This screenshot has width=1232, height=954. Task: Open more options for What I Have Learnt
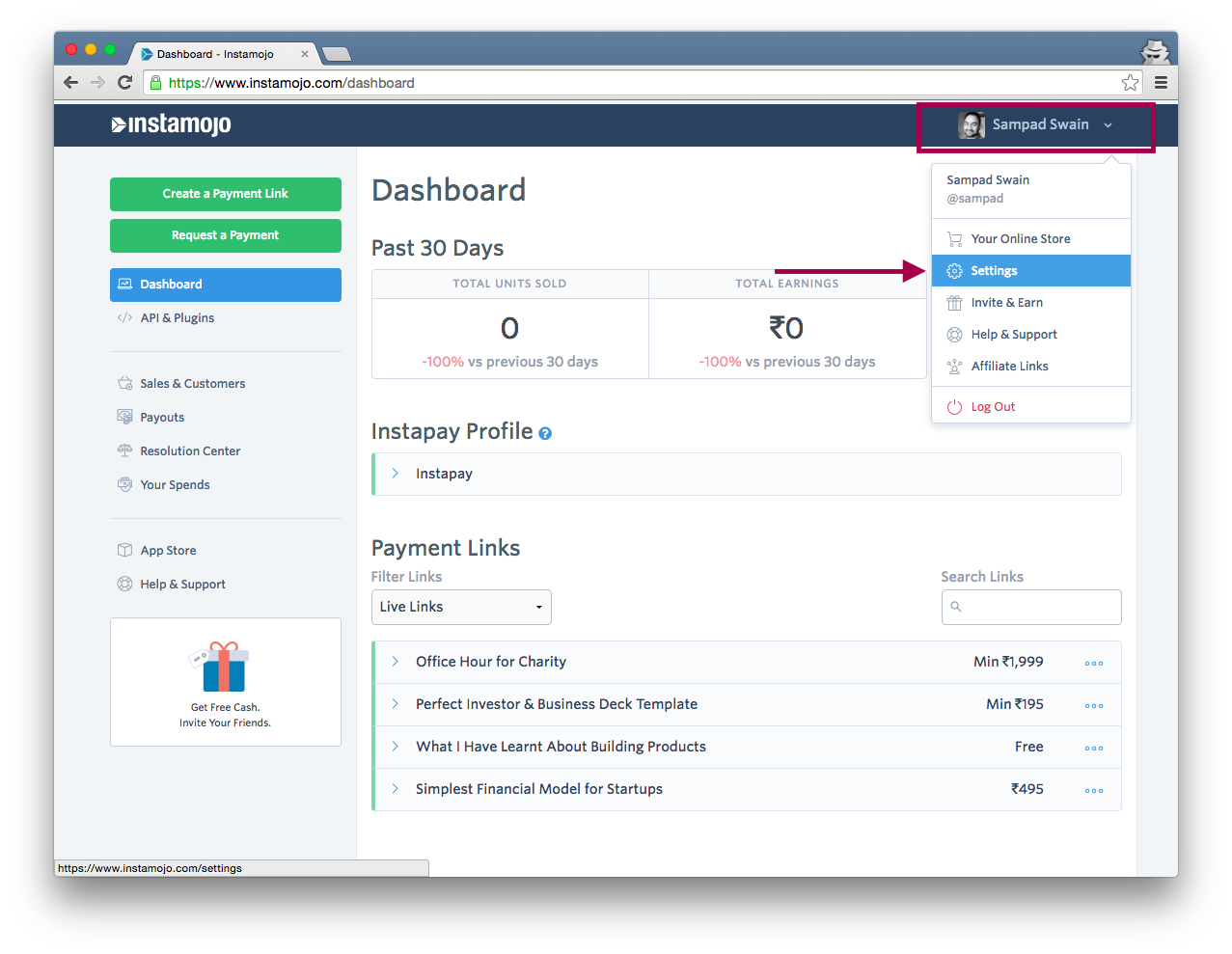click(x=1094, y=749)
